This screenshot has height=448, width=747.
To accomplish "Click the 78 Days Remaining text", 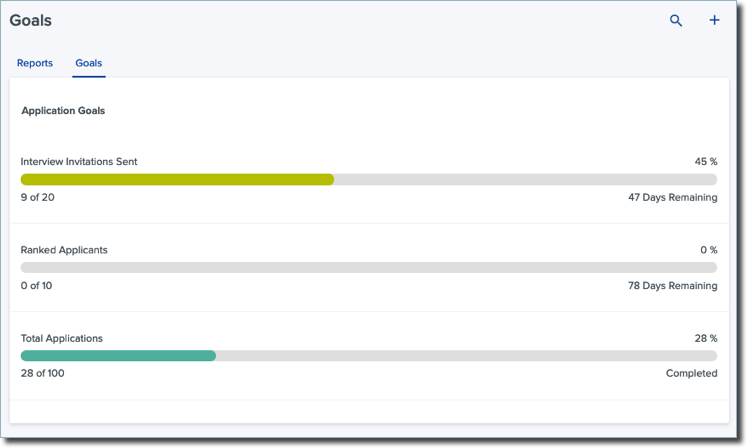I will tap(673, 285).
